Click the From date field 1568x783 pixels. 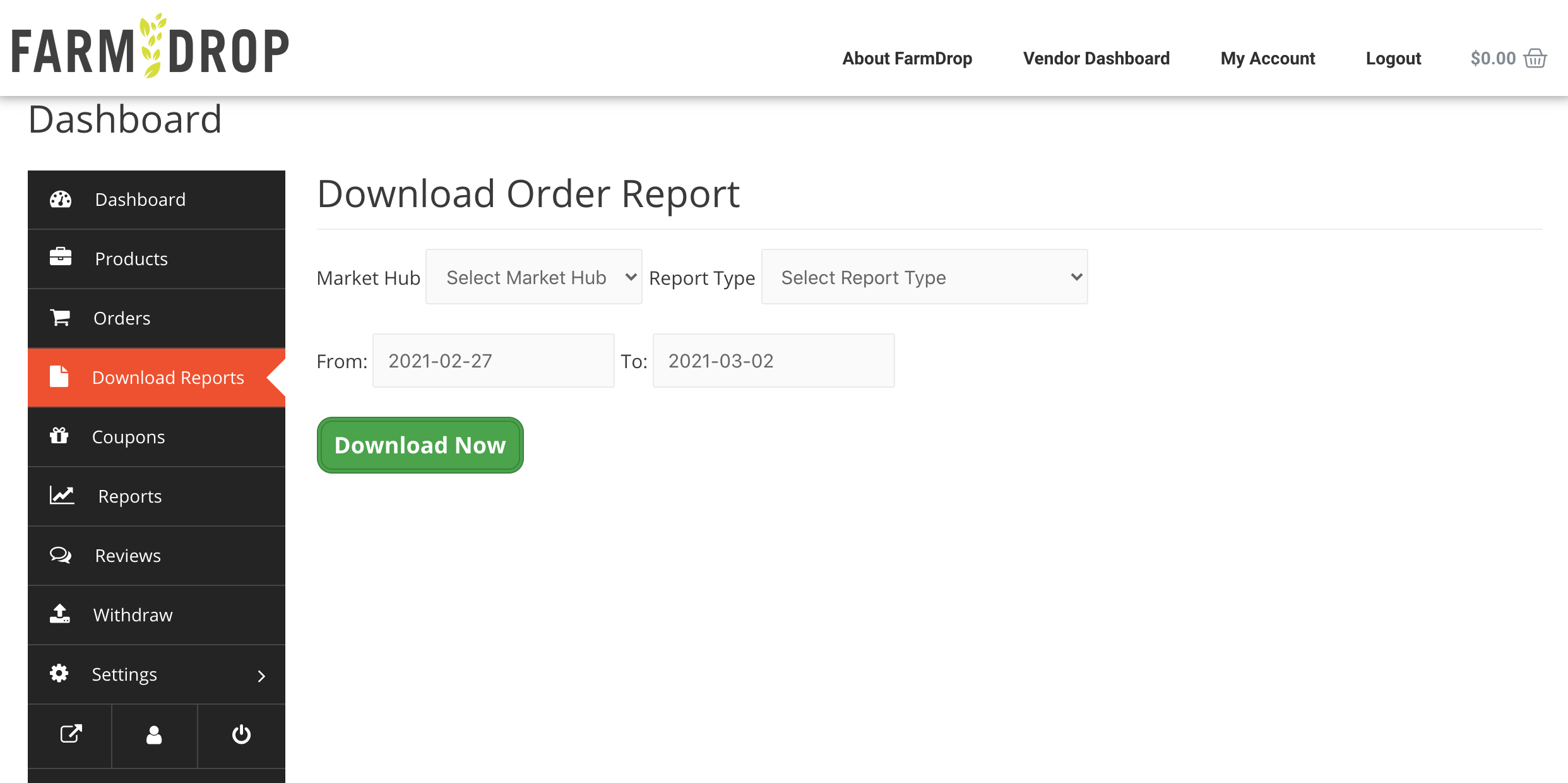(x=493, y=361)
